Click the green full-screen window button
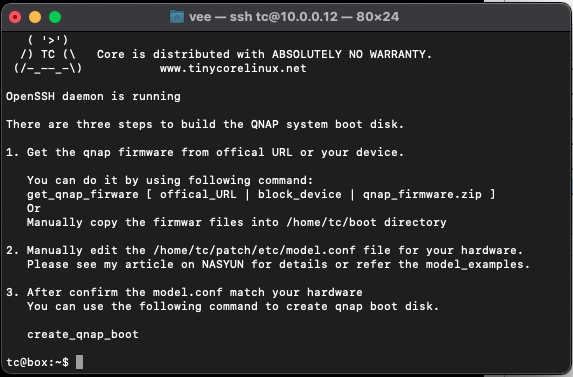573x377 pixels. coord(55,17)
